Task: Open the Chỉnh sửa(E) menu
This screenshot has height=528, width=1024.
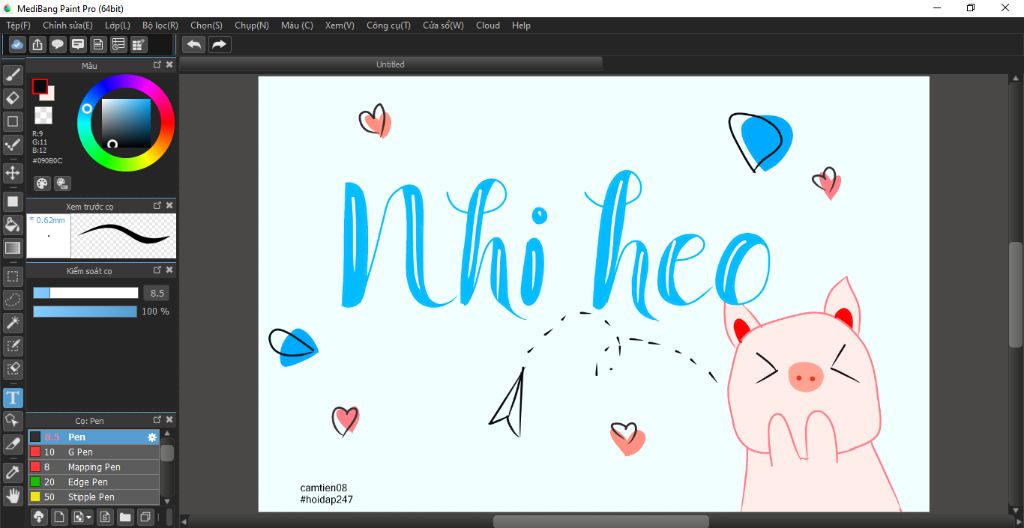Action: pos(68,25)
